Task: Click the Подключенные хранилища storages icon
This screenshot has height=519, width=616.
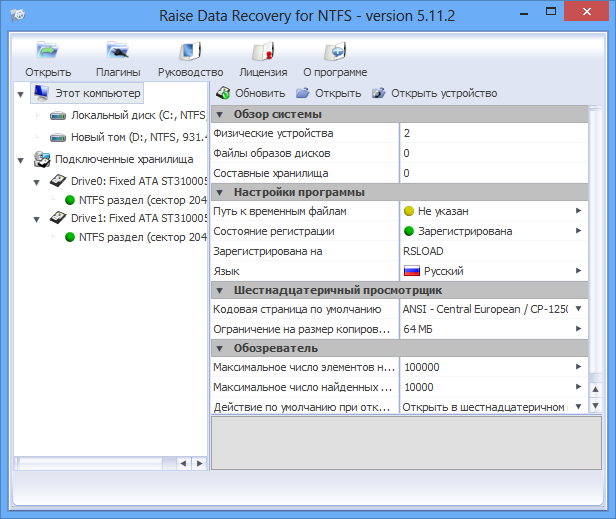Action: (x=42, y=159)
